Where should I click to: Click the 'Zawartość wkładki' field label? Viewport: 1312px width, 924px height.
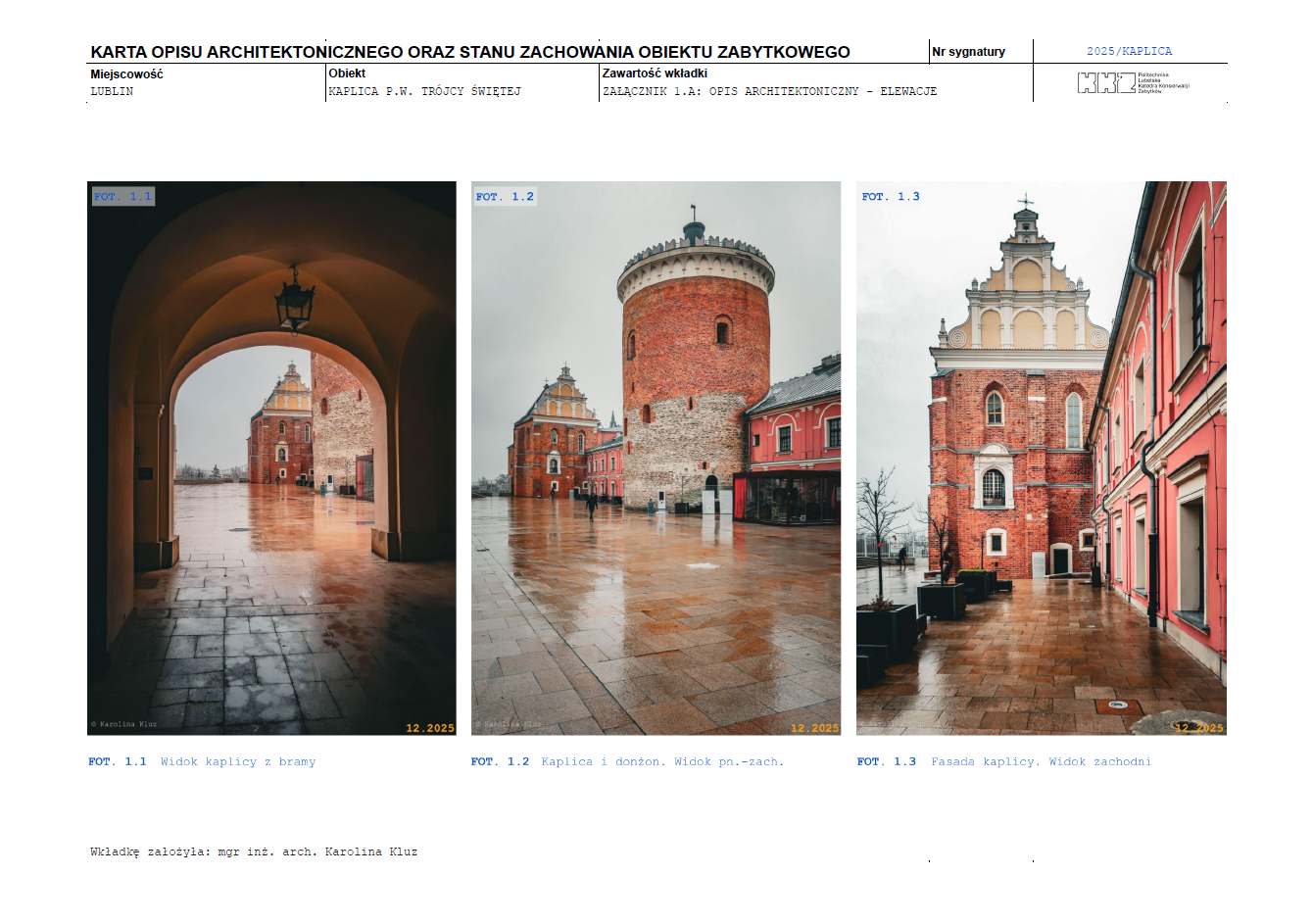(655, 73)
